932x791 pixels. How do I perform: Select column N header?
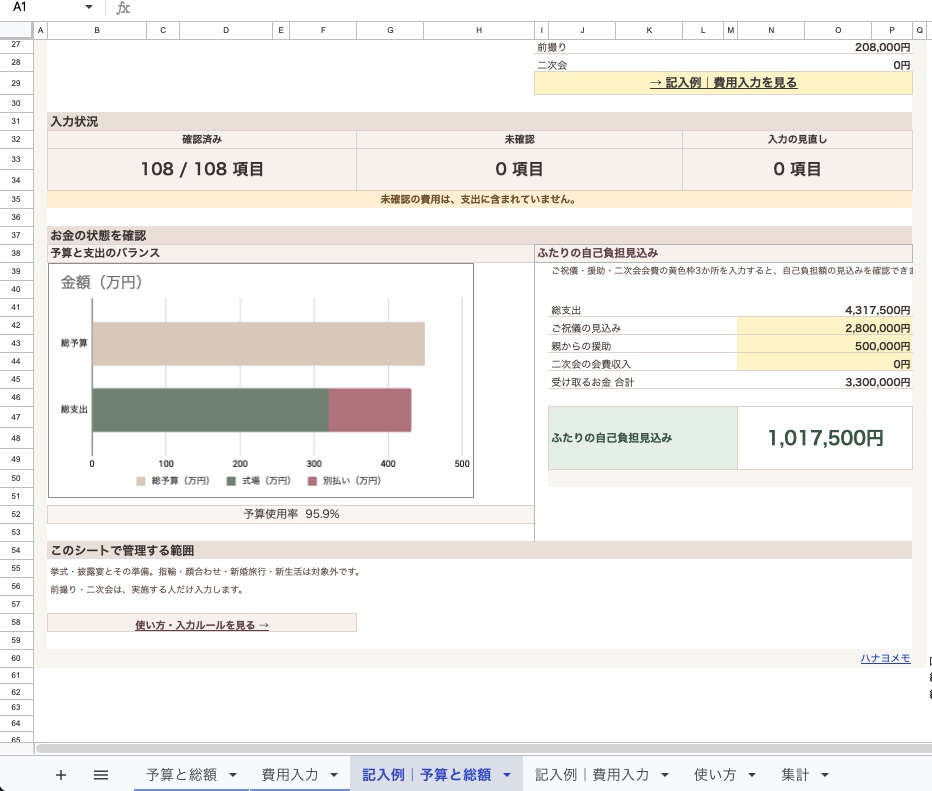771,30
